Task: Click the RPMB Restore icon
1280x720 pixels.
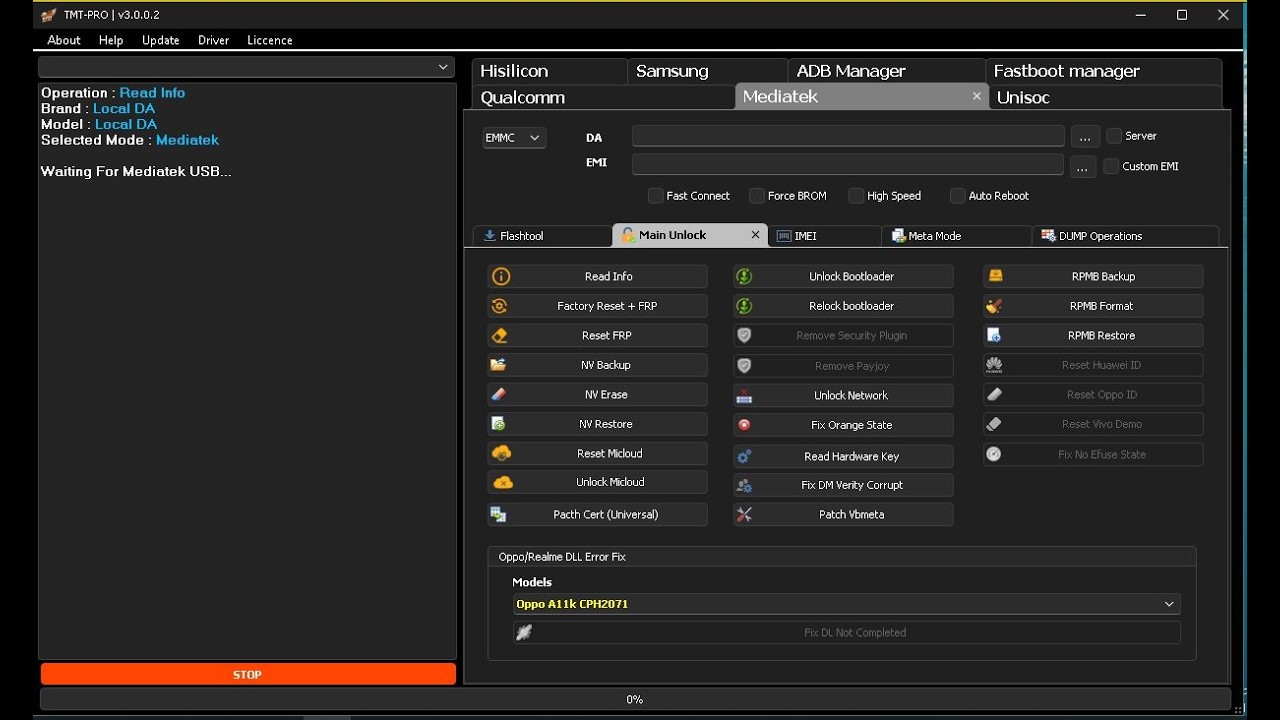Action: (994, 336)
